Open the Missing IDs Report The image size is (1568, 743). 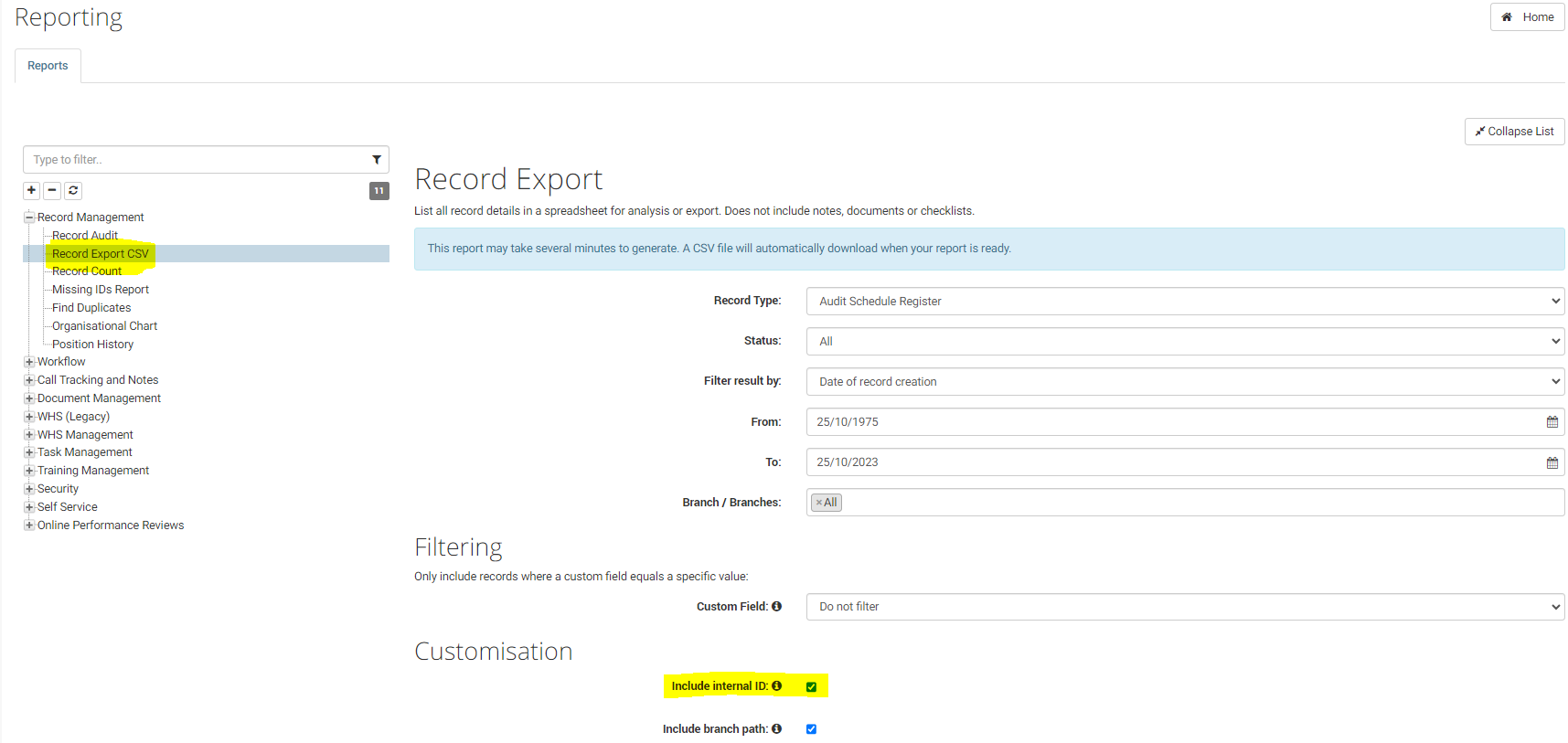coord(101,290)
